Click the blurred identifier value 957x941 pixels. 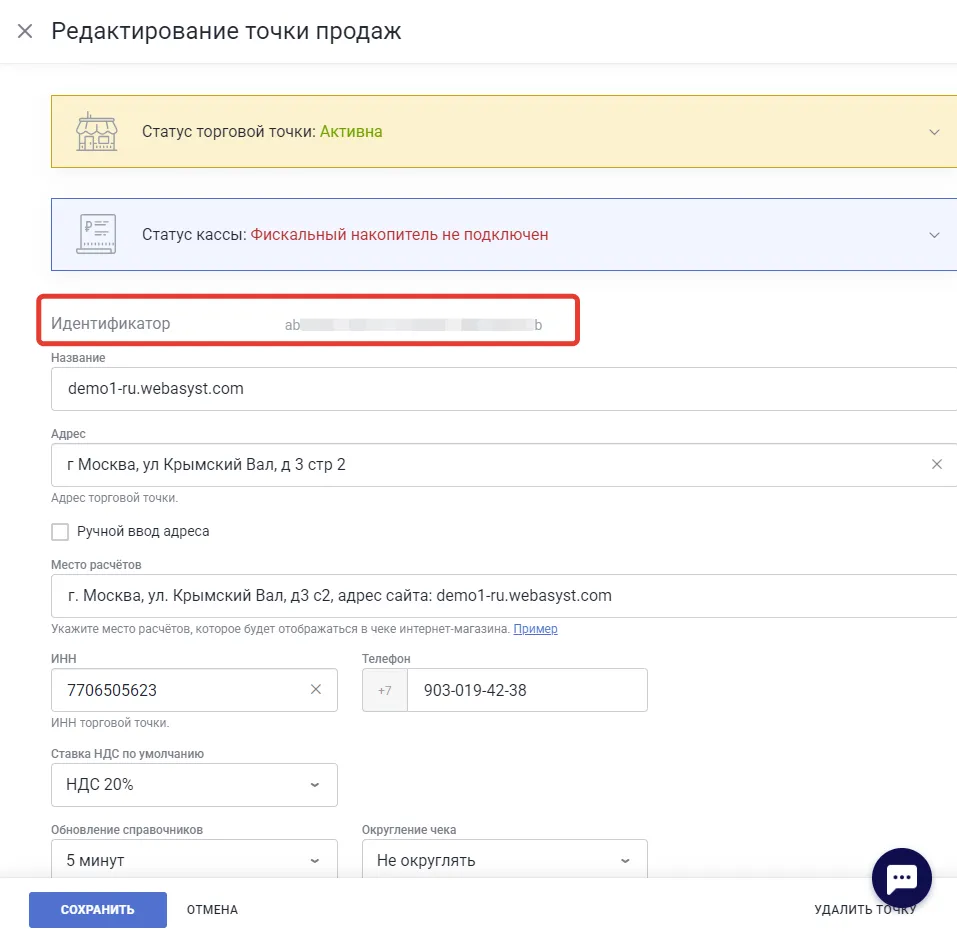[x=413, y=325]
